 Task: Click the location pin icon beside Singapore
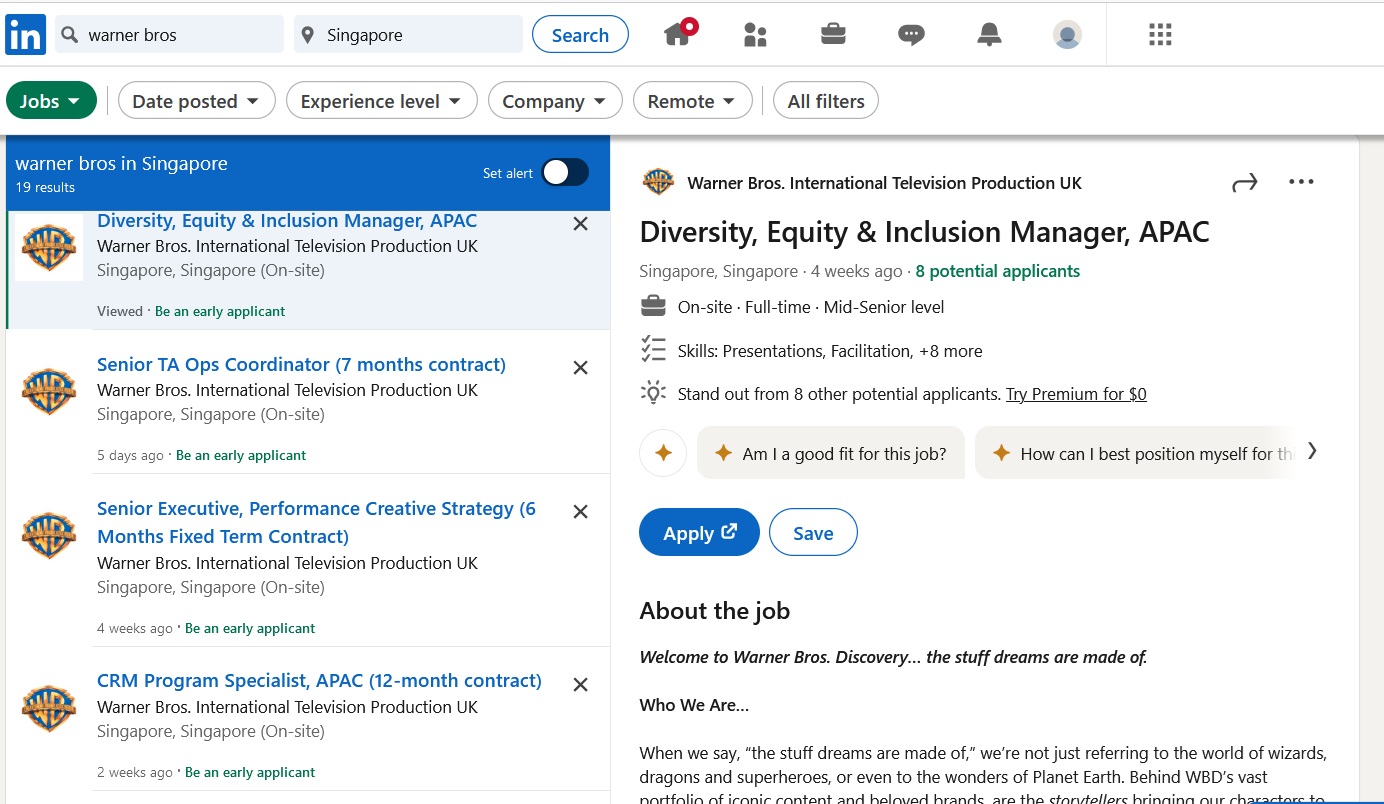[308, 35]
